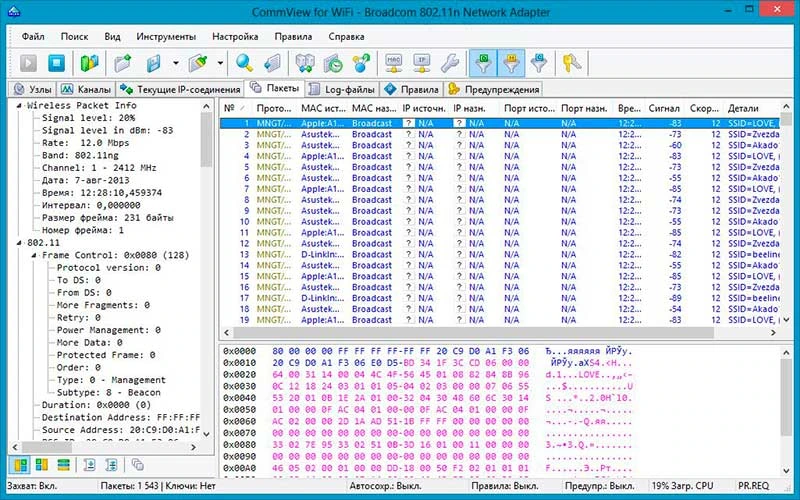Collapse the 802.11 tree node
Screen dimensions: 800x500
point(19,243)
